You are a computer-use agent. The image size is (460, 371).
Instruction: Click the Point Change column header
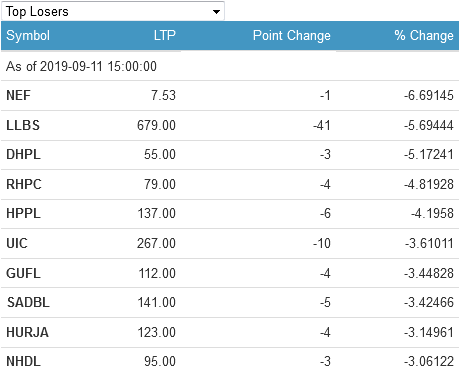[x=292, y=35]
